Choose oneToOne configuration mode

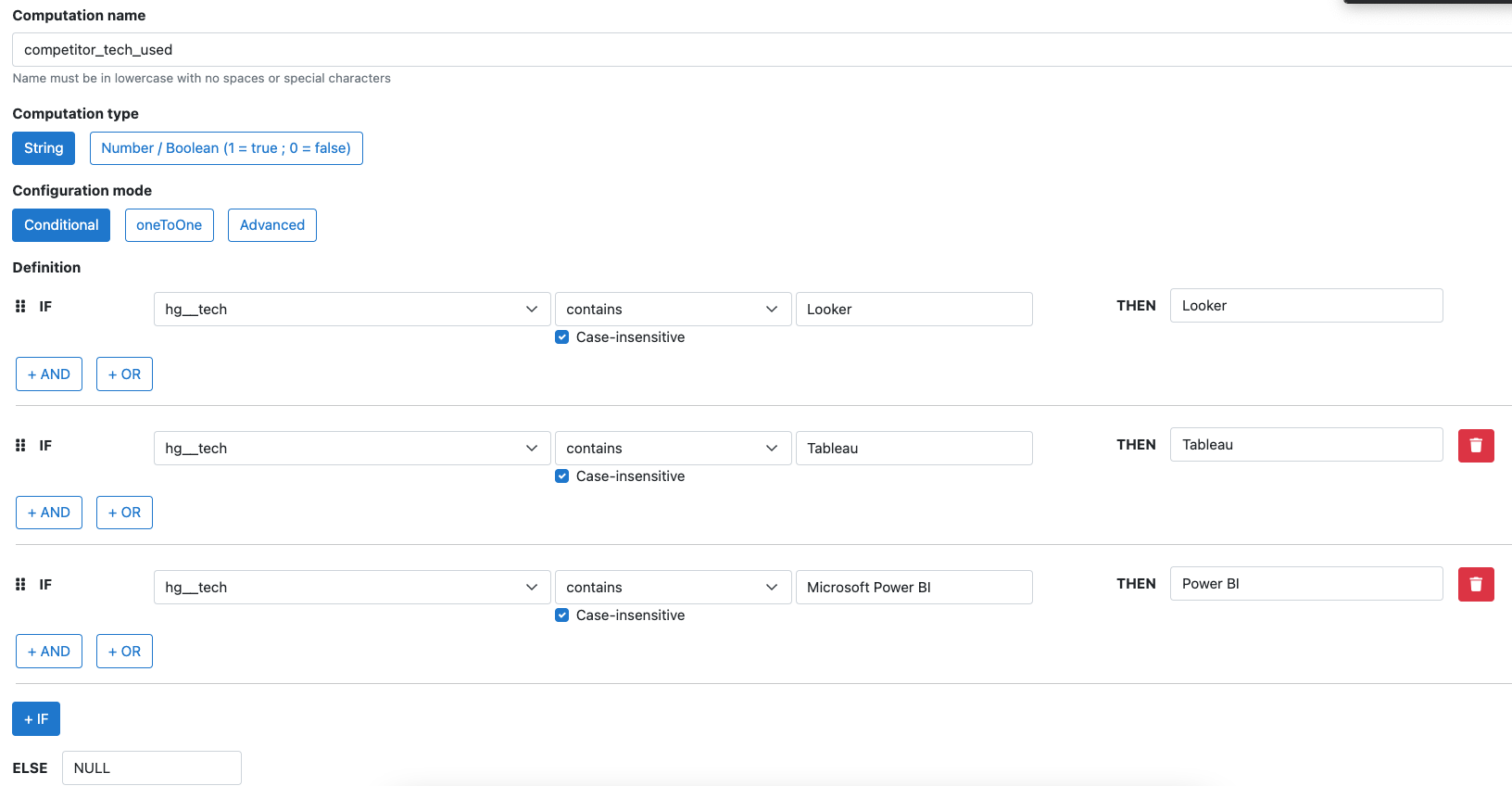coord(170,225)
